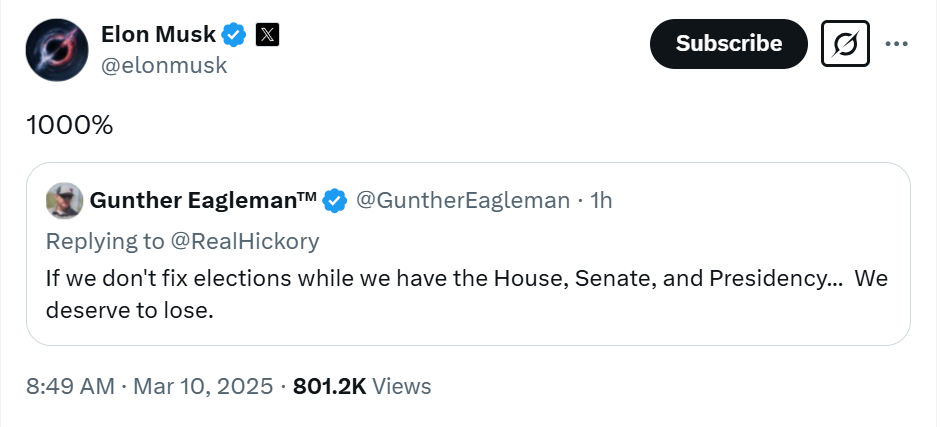The image size is (942, 427).
Task: Click the 1h timestamp on quoted post
Action: click(x=601, y=201)
